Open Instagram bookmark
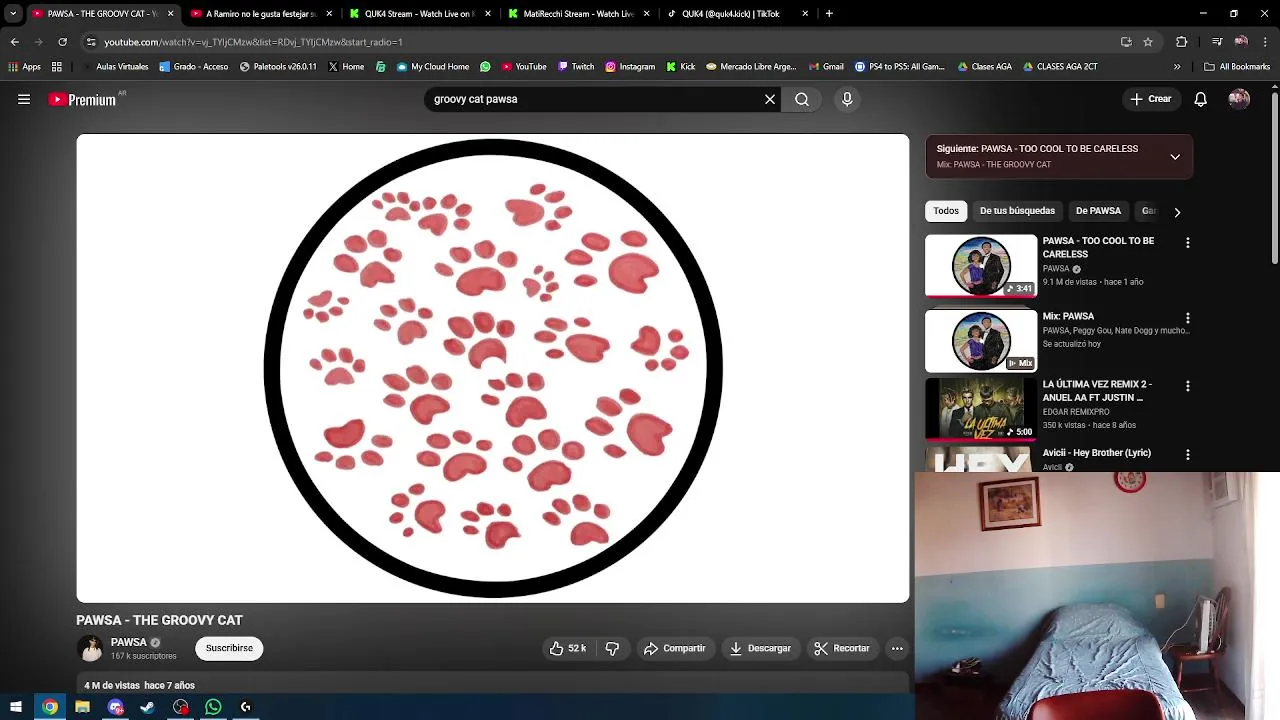The width and height of the screenshot is (1280, 720). (x=630, y=67)
